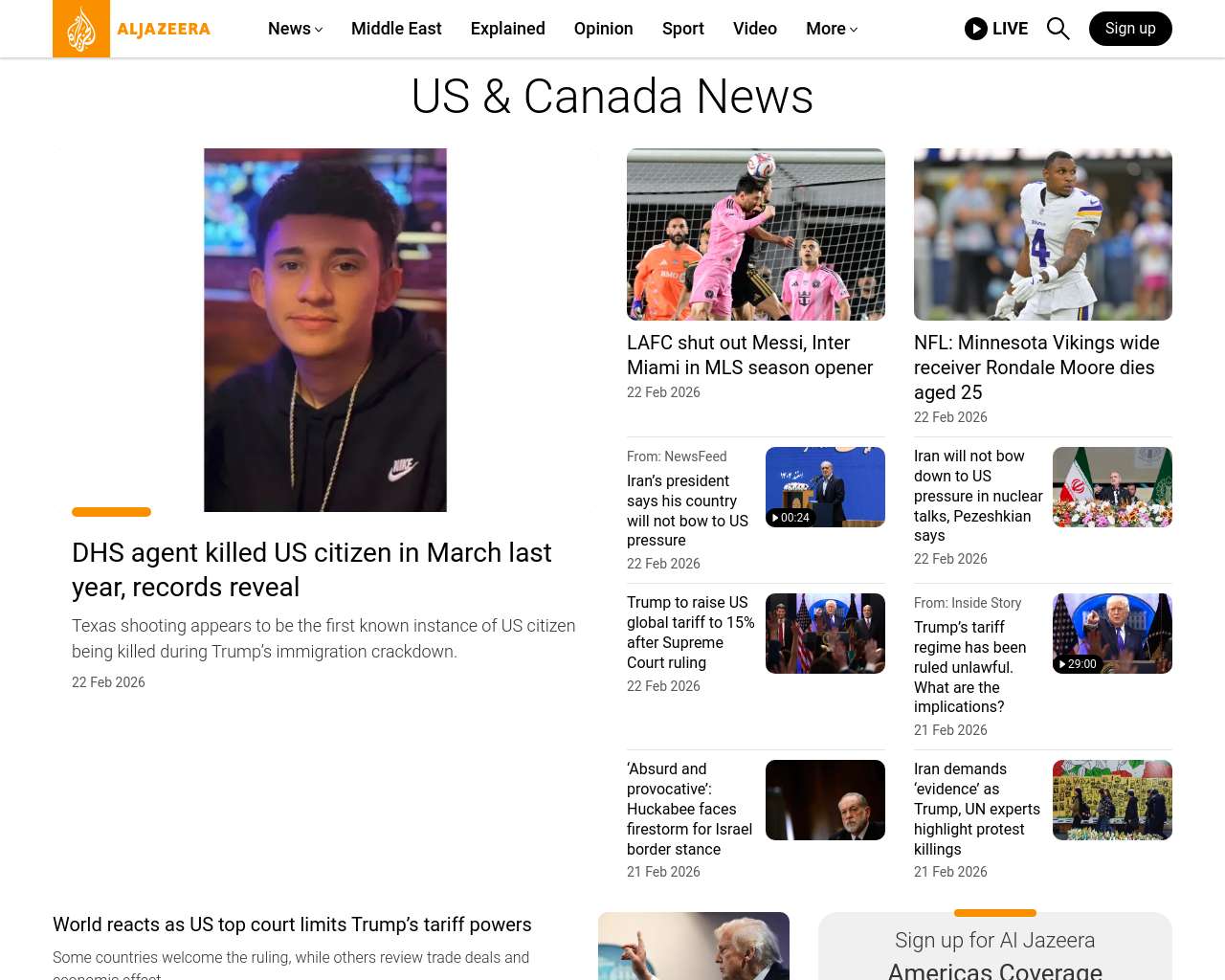Play the 00:24 Iran president video
The width and height of the screenshot is (1225, 980).
(x=825, y=487)
